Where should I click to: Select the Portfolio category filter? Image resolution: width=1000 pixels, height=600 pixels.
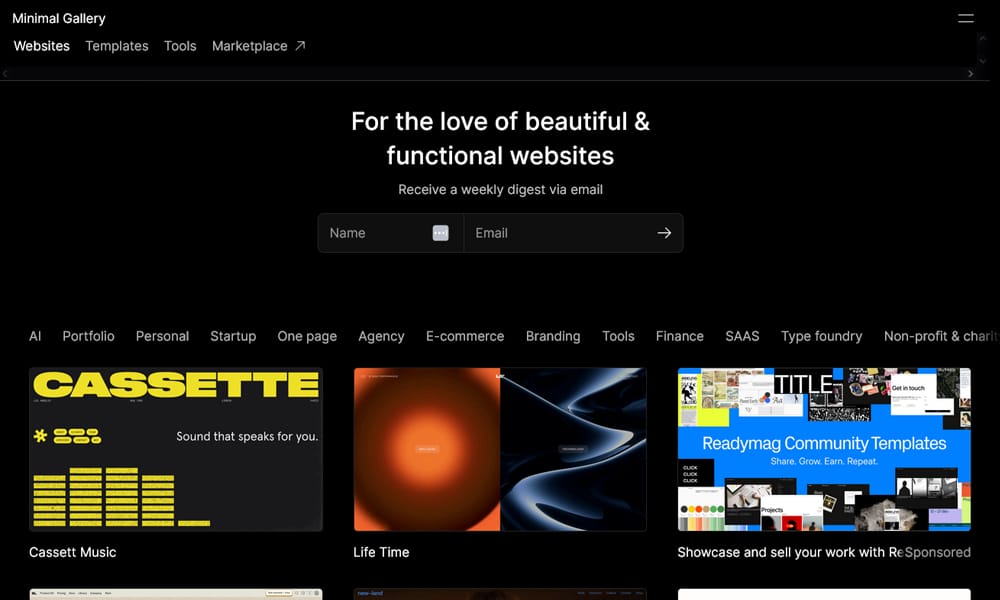tap(88, 336)
